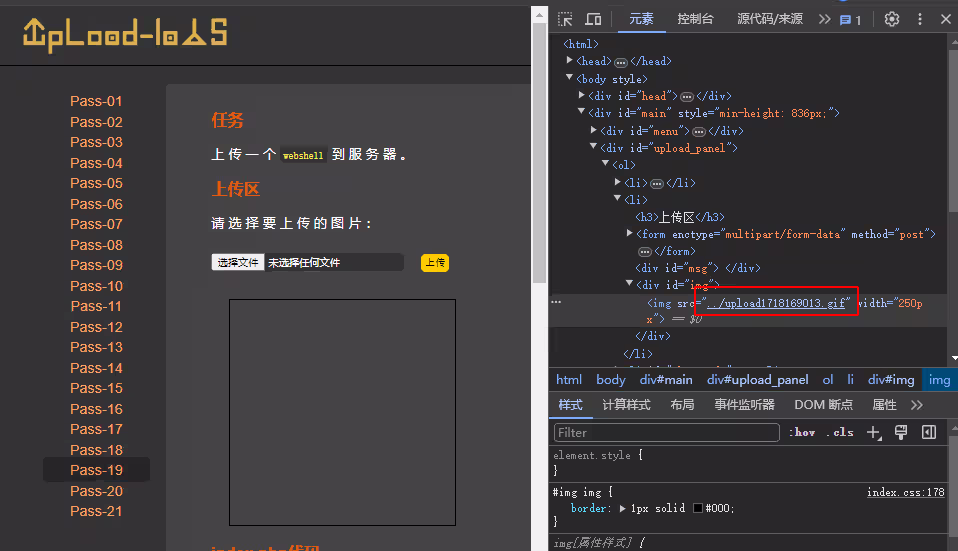The image size is (958, 551).
Task: Select the highlighted Pass-19 entry
Action: pos(96,470)
